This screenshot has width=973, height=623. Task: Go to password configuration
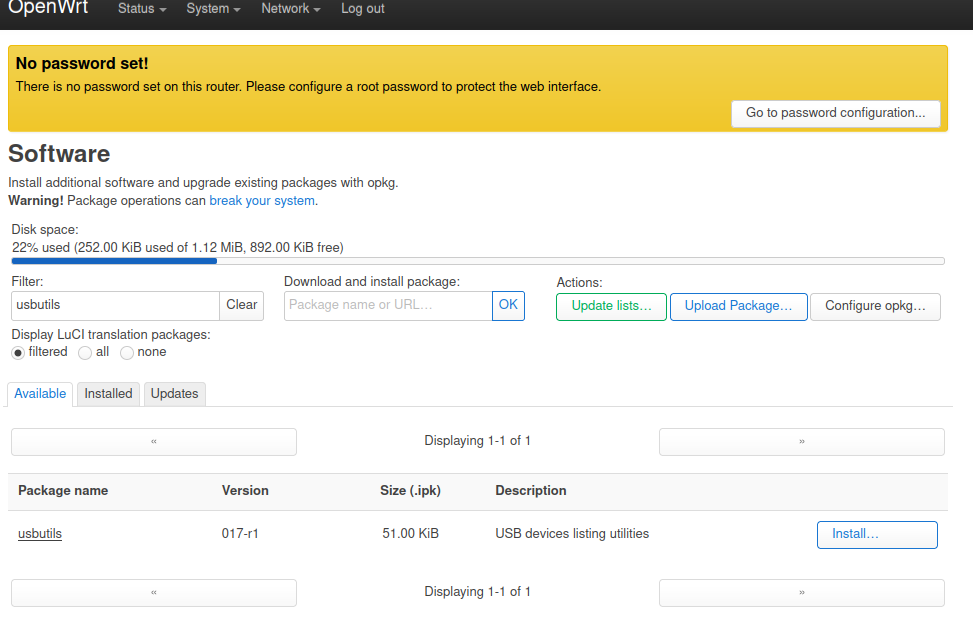835,113
